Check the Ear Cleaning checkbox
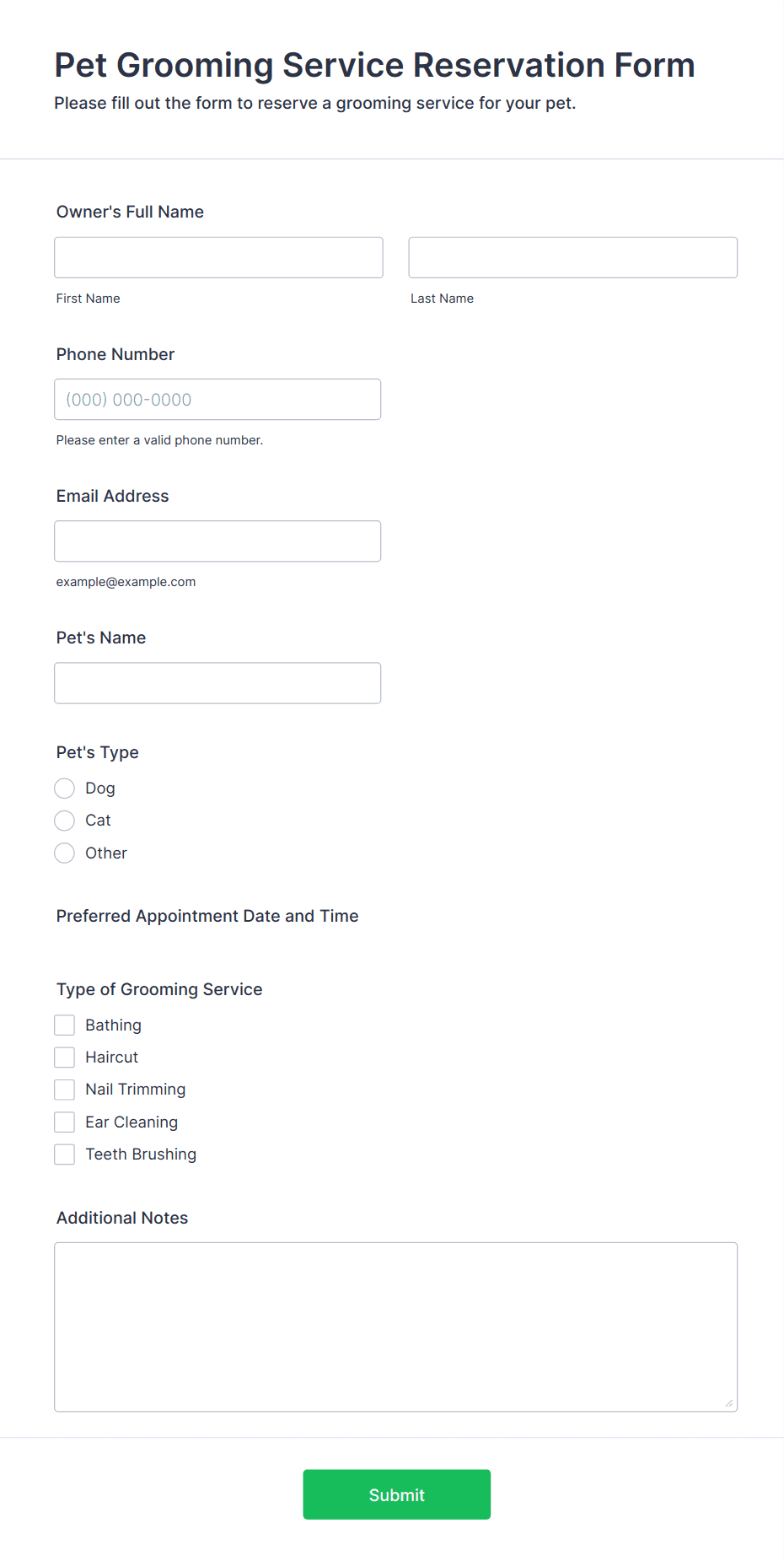Image resolution: width=784 pixels, height=1561 pixels. [x=64, y=1122]
